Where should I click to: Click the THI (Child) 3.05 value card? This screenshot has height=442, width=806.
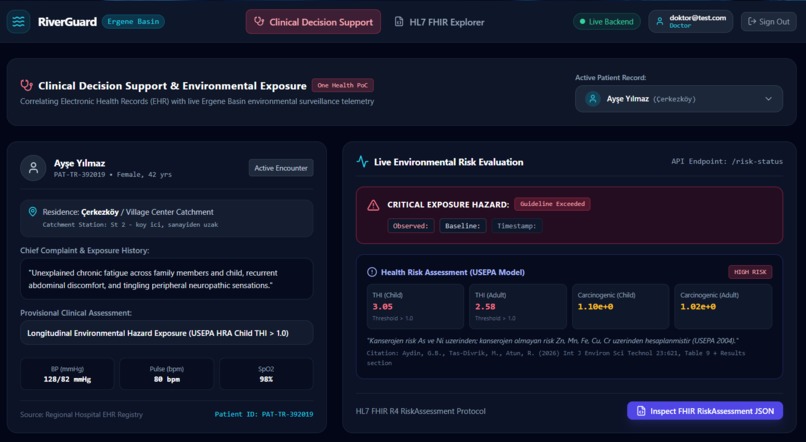click(x=415, y=306)
